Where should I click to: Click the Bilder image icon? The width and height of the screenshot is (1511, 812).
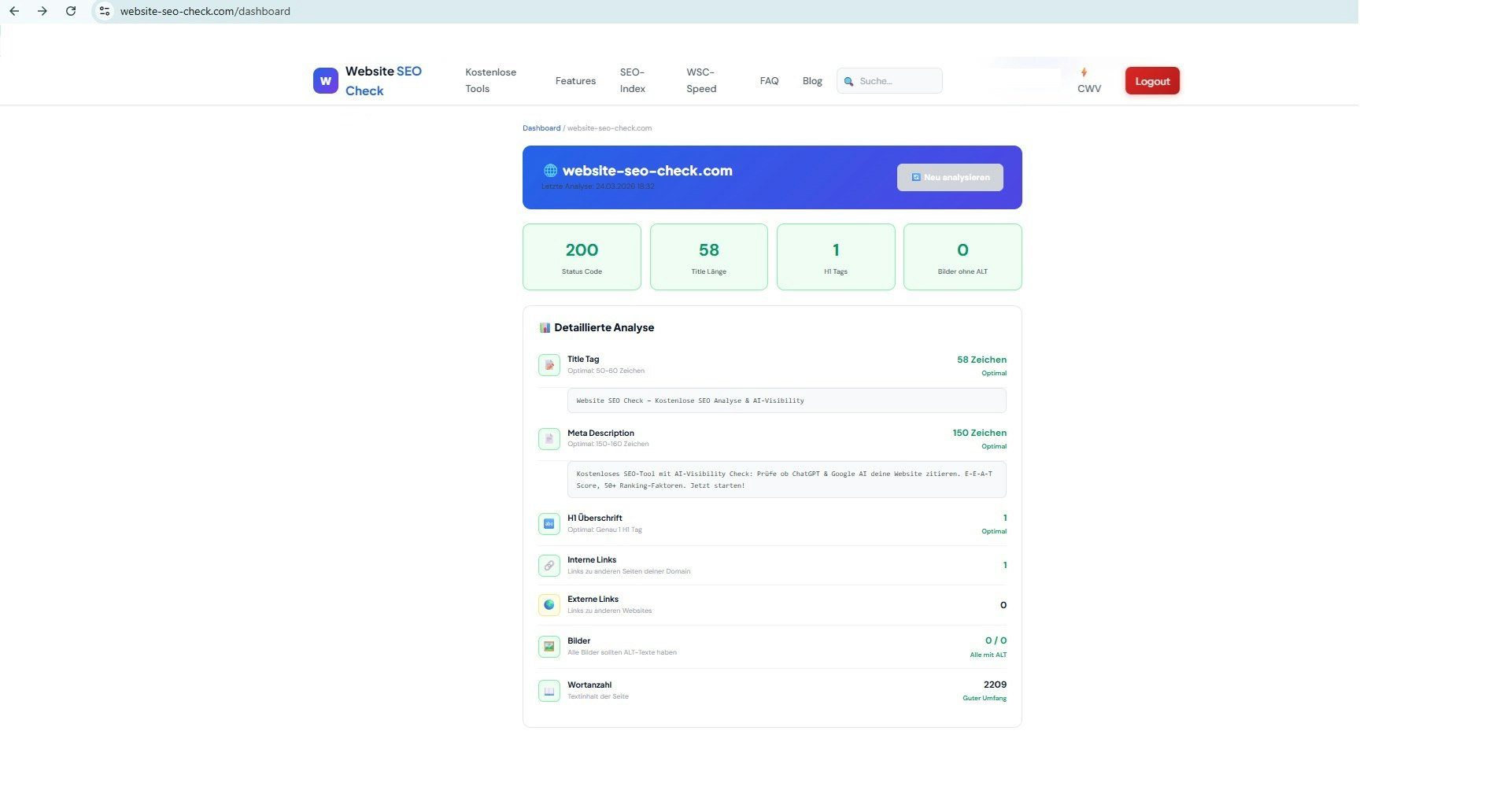(x=549, y=646)
